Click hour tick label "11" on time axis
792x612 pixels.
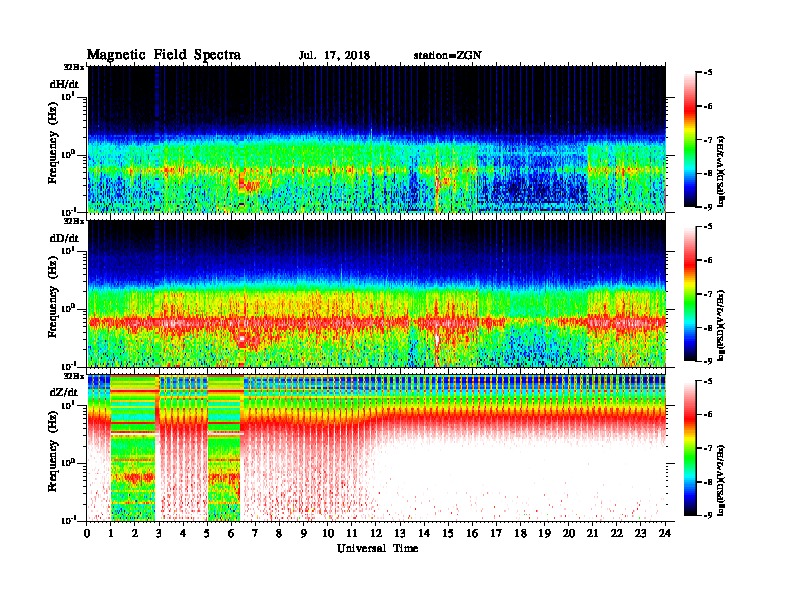coord(352,533)
